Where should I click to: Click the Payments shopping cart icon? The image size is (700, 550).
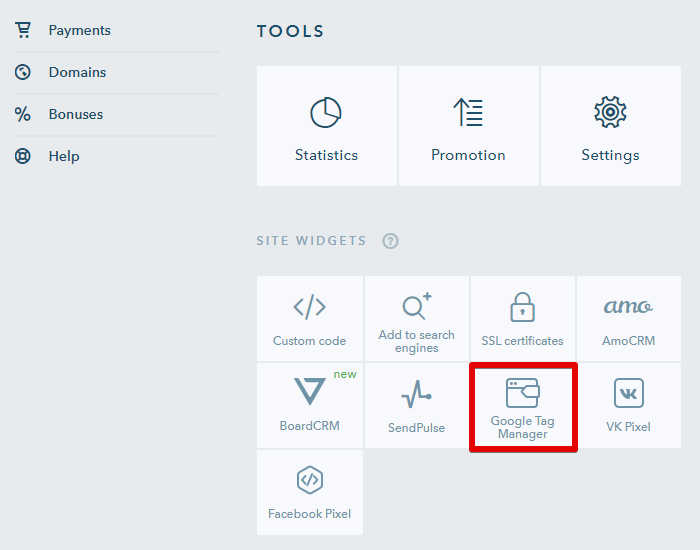[23, 30]
